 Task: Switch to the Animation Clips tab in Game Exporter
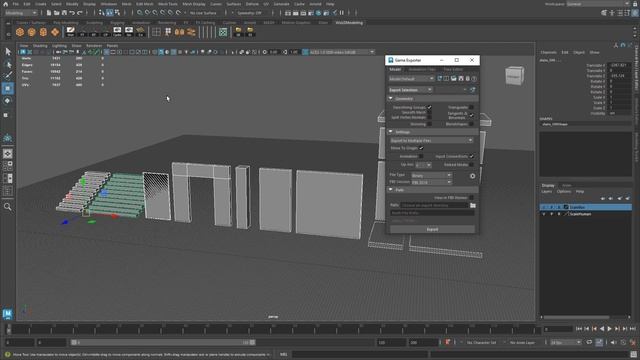coord(422,70)
